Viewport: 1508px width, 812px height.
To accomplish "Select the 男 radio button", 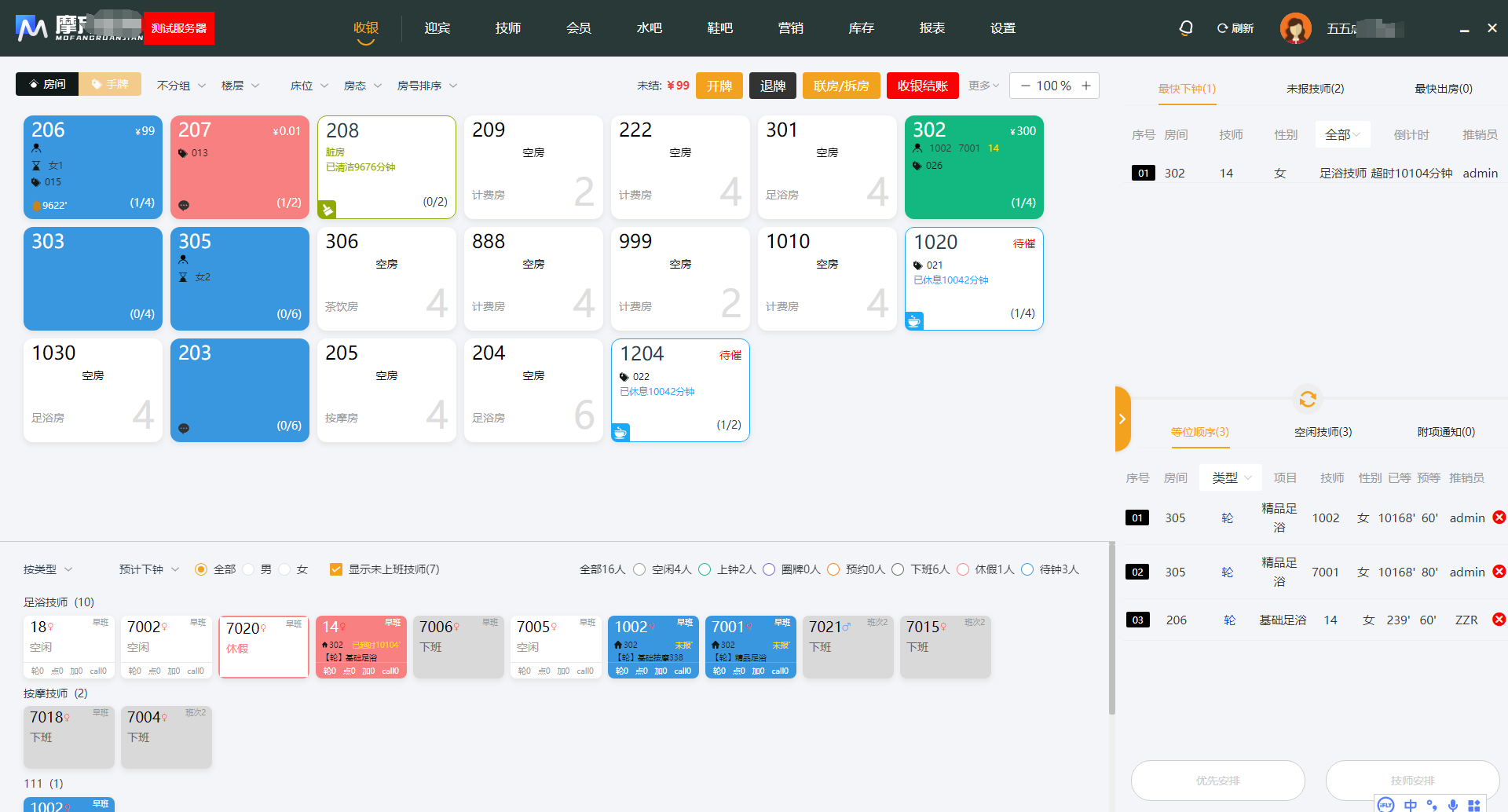I will tap(248, 569).
